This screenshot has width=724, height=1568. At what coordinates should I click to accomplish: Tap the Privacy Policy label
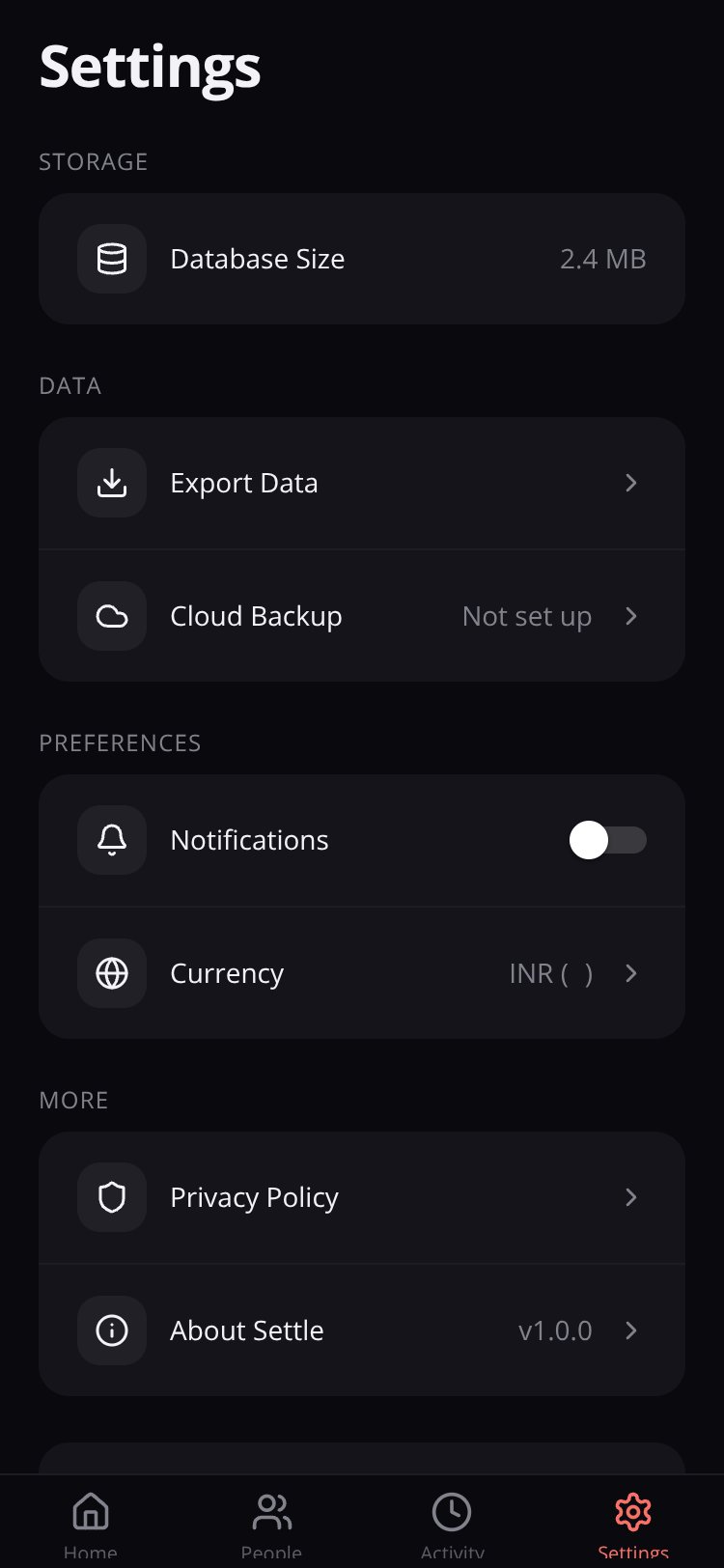[x=255, y=1197]
